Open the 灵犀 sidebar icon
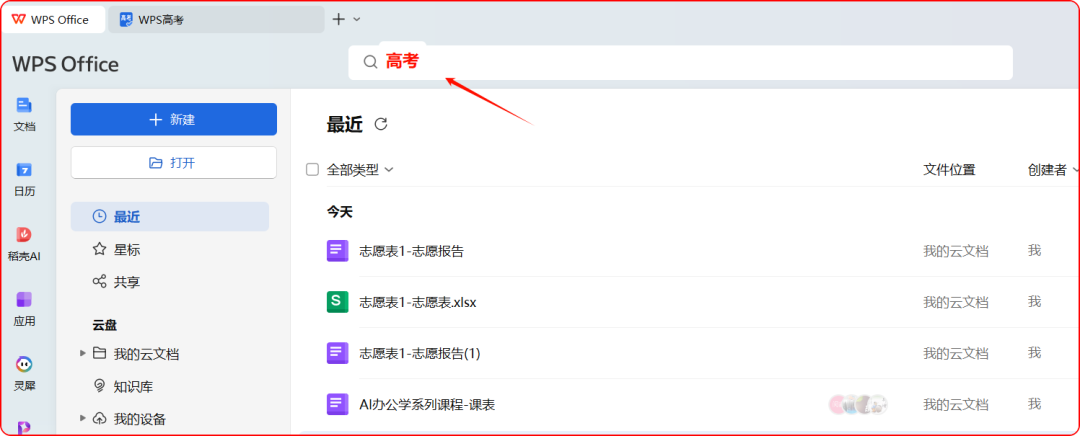This screenshot has height=436, width=1080. click(x=24, y=373)
